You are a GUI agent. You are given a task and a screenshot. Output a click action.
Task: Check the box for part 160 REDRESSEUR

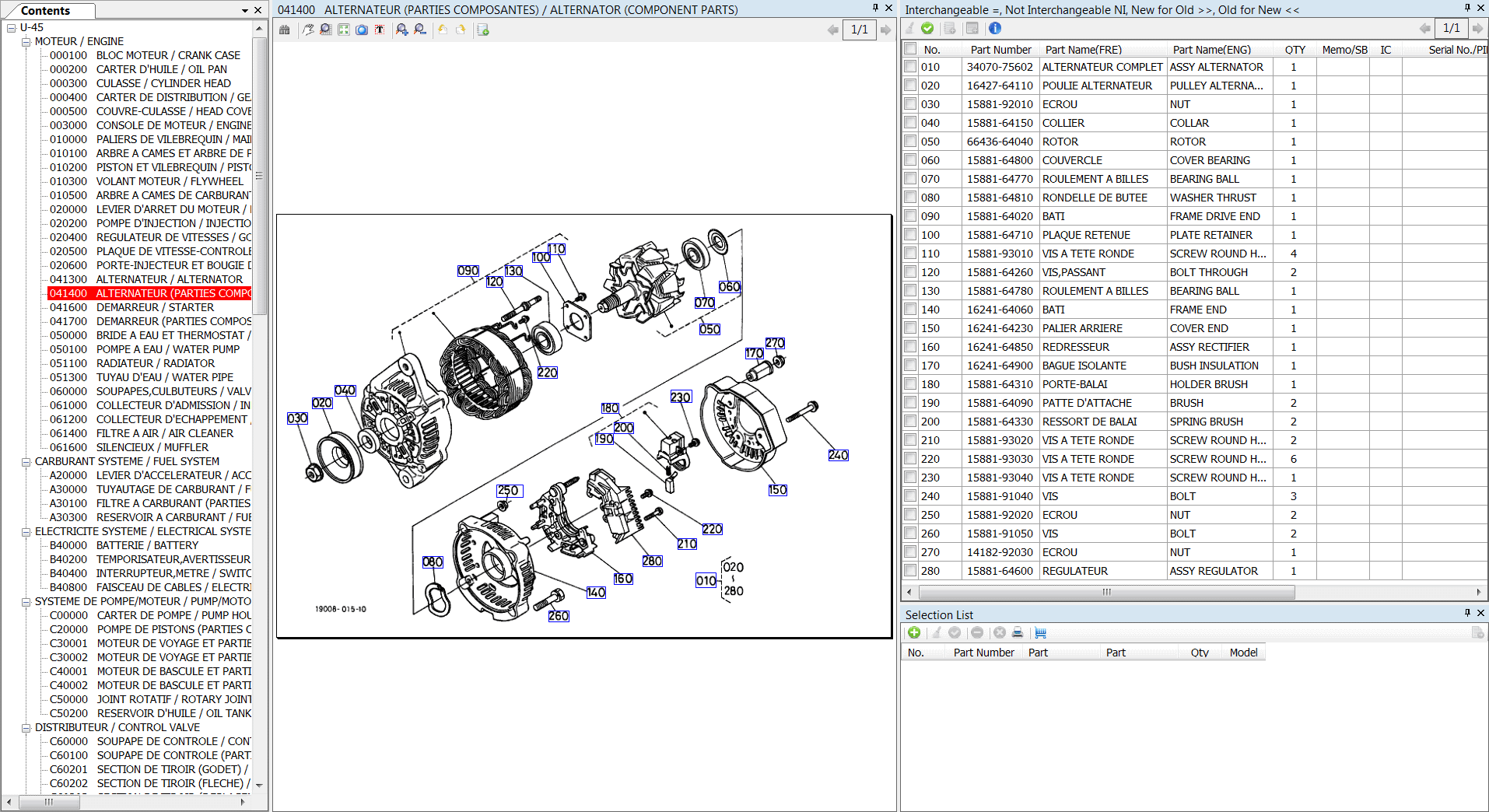click(x=910, y=347)
